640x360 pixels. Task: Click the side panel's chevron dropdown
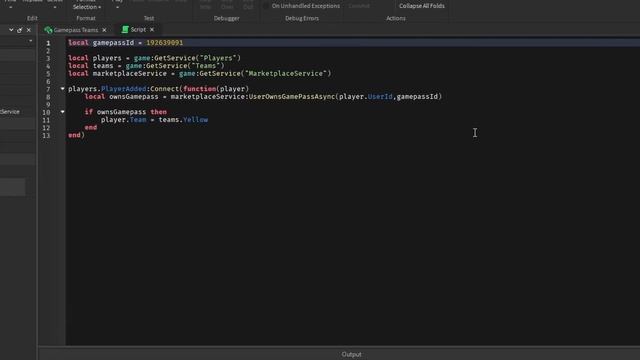pos(11,30)
